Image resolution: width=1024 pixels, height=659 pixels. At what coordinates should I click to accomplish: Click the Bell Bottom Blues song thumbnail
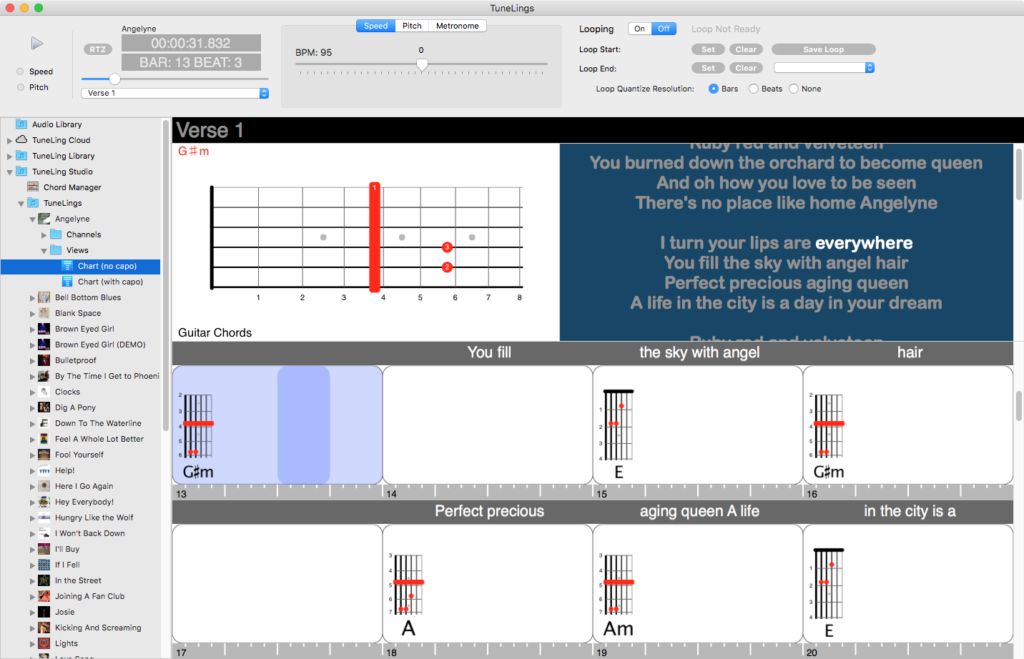pos(44,298)
